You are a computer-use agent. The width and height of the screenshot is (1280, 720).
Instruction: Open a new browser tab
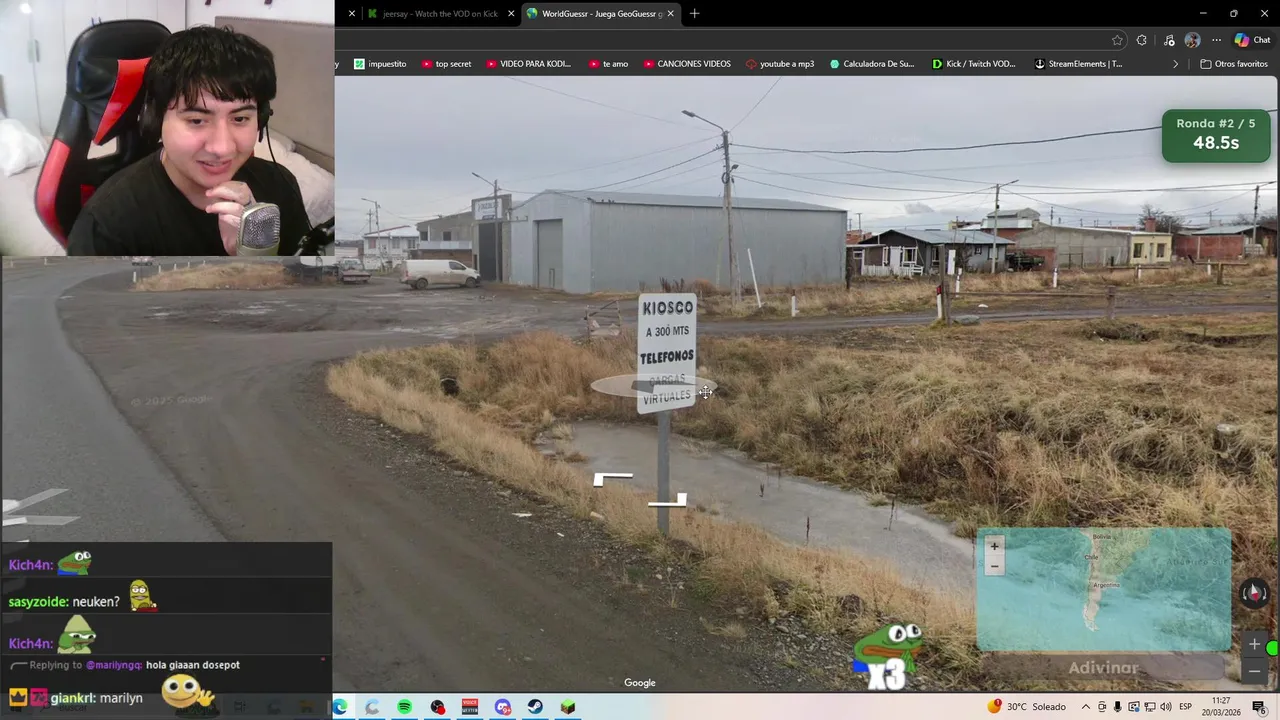(x=694, y=14)
